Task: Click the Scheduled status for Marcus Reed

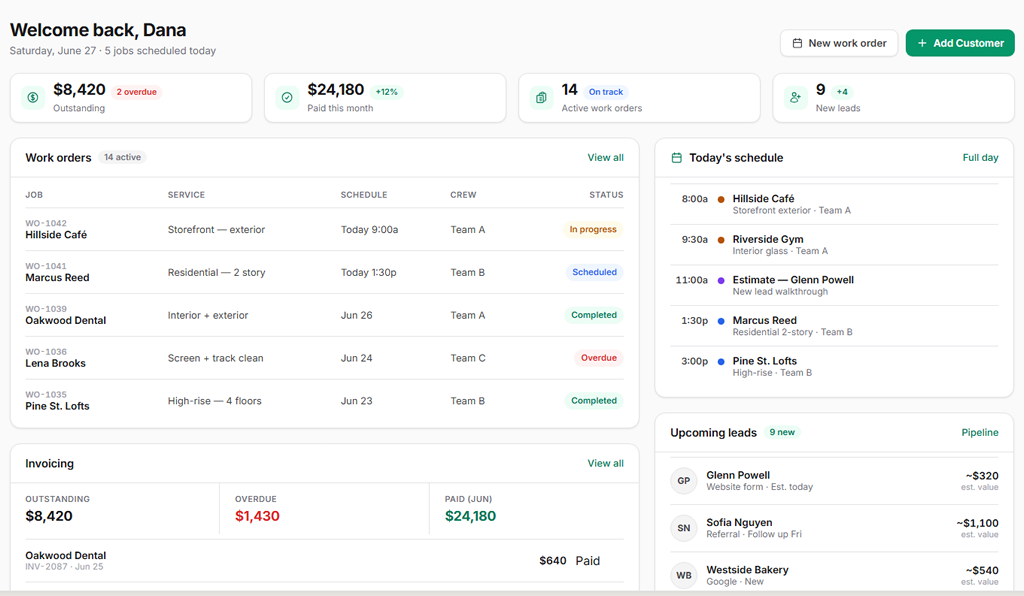Action: tap(594, 272)
